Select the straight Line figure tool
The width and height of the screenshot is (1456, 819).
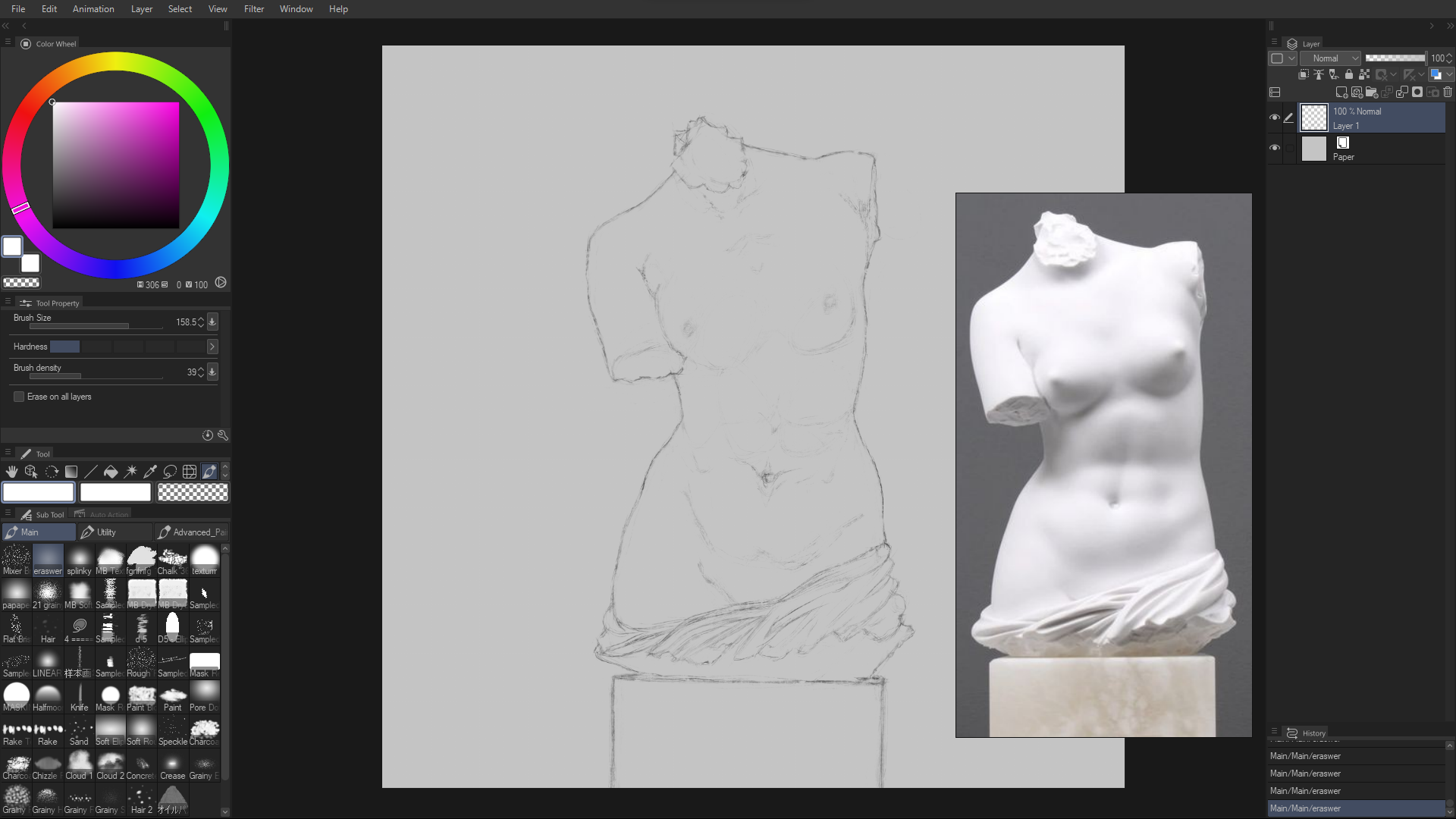[x=91, y=472]
